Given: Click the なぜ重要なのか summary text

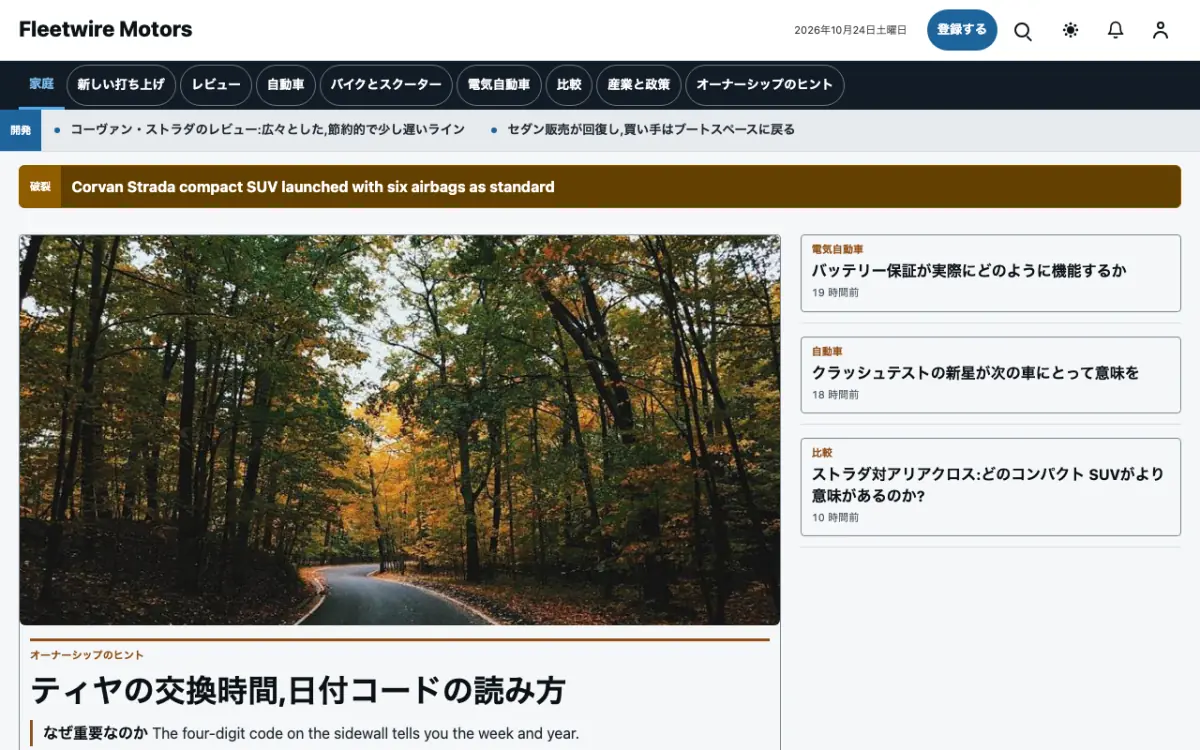Looking at the screenshot, I should pos(310,734).
